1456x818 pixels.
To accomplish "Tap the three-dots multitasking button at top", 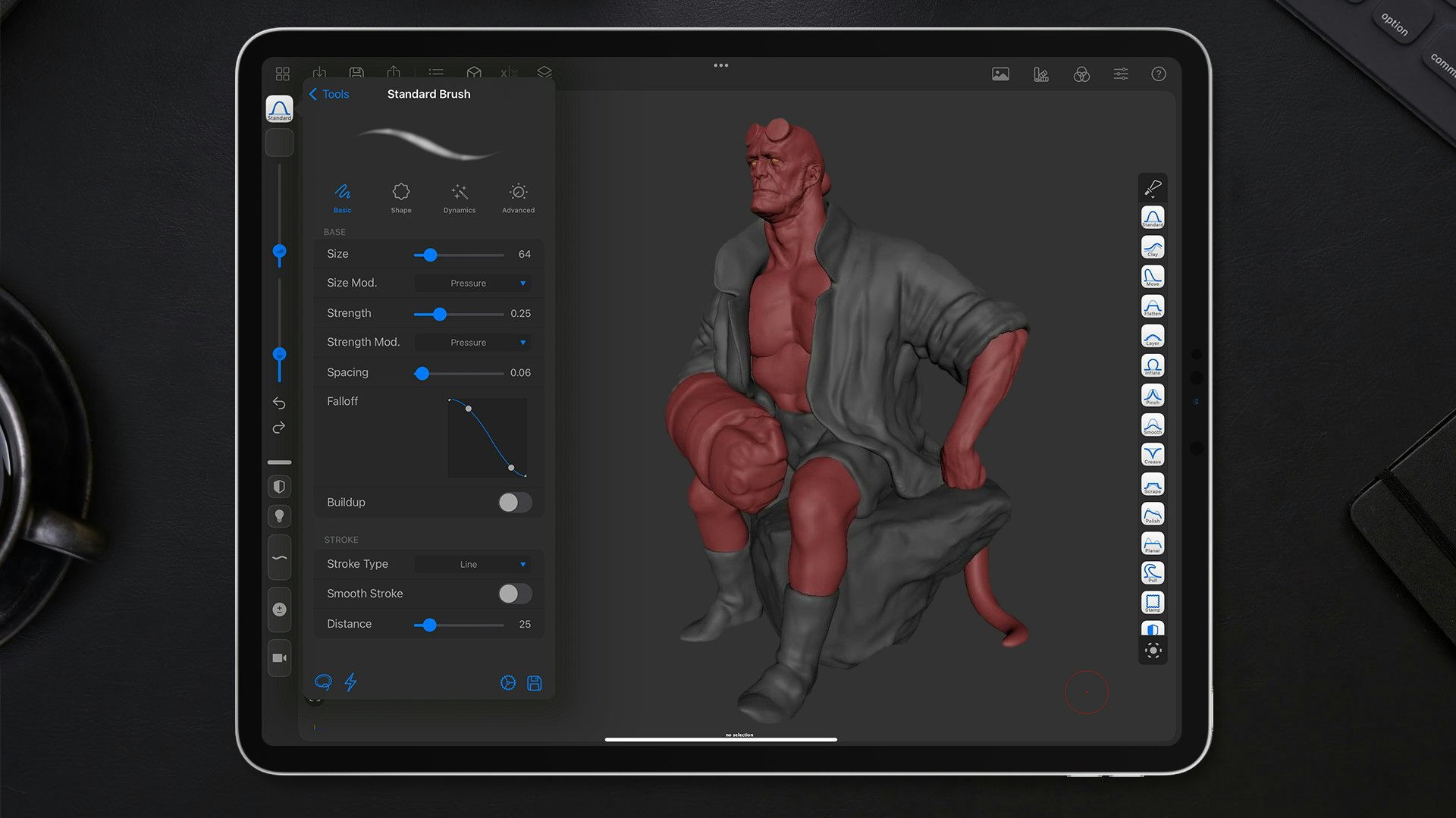I will [x=721, y=65].
